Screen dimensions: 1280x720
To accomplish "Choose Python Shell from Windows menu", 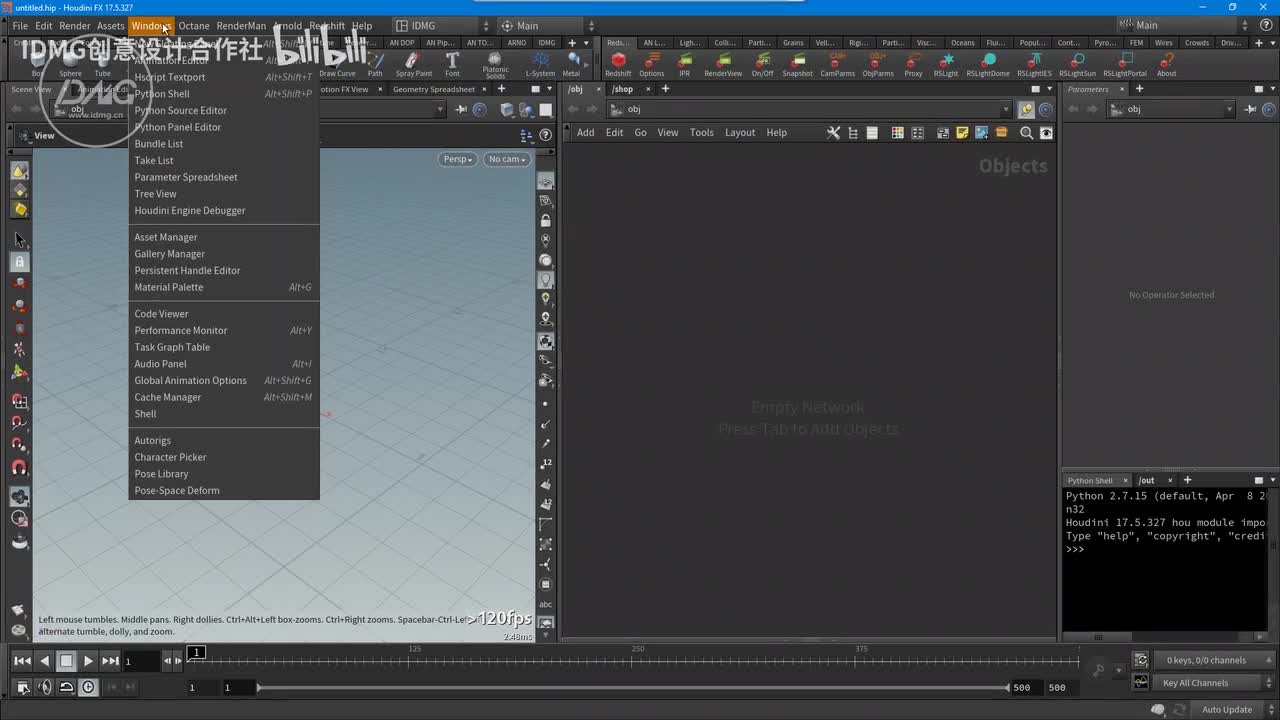I will 162,94.
